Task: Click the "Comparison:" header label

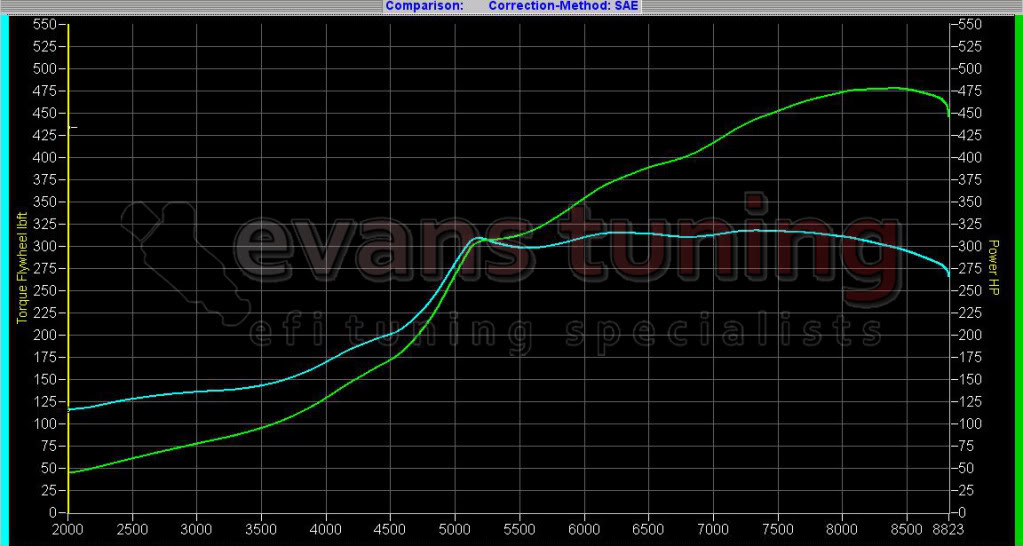Action: [x=425, y=6]
